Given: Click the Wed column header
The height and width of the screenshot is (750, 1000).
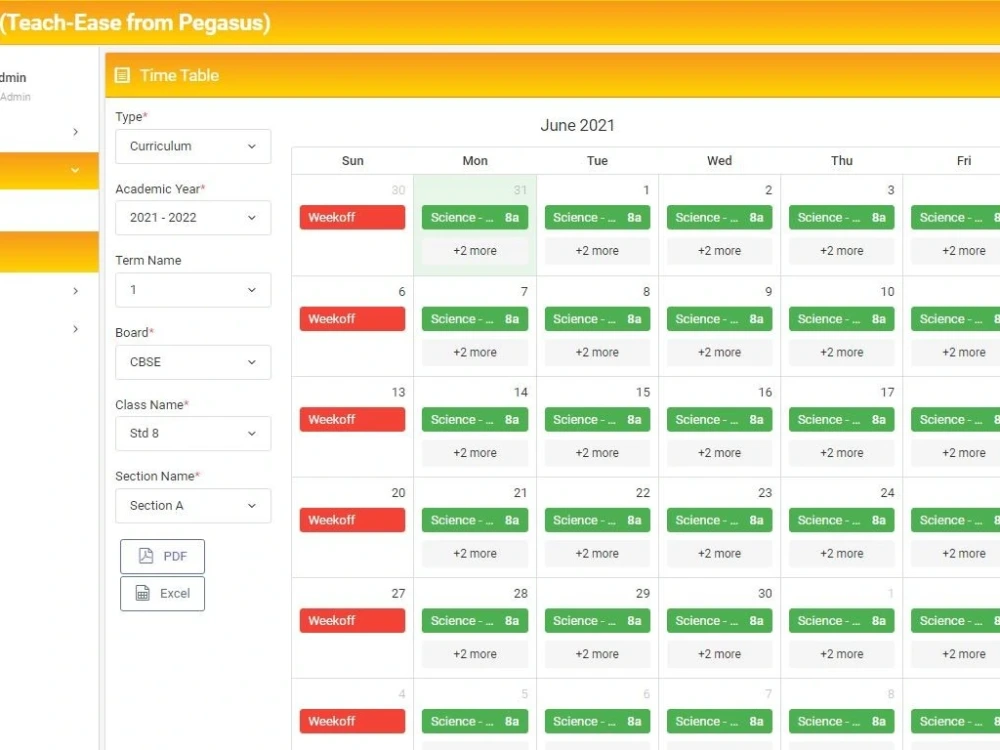Looking at the screenshot, I should click(719, 161).
